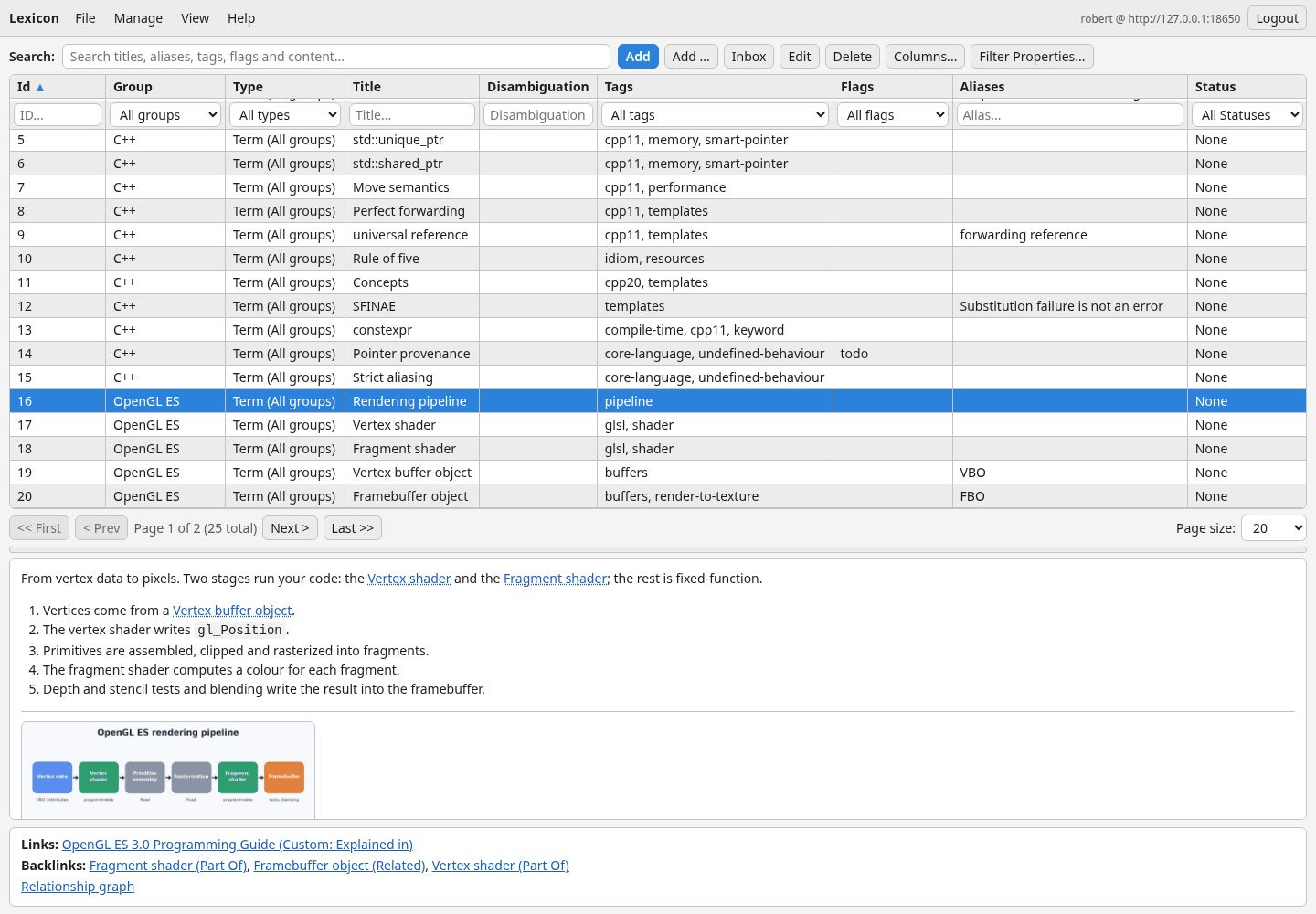Go to the Next page
The height and width of the screenshot is (914, 1316).
coord(290,528)
